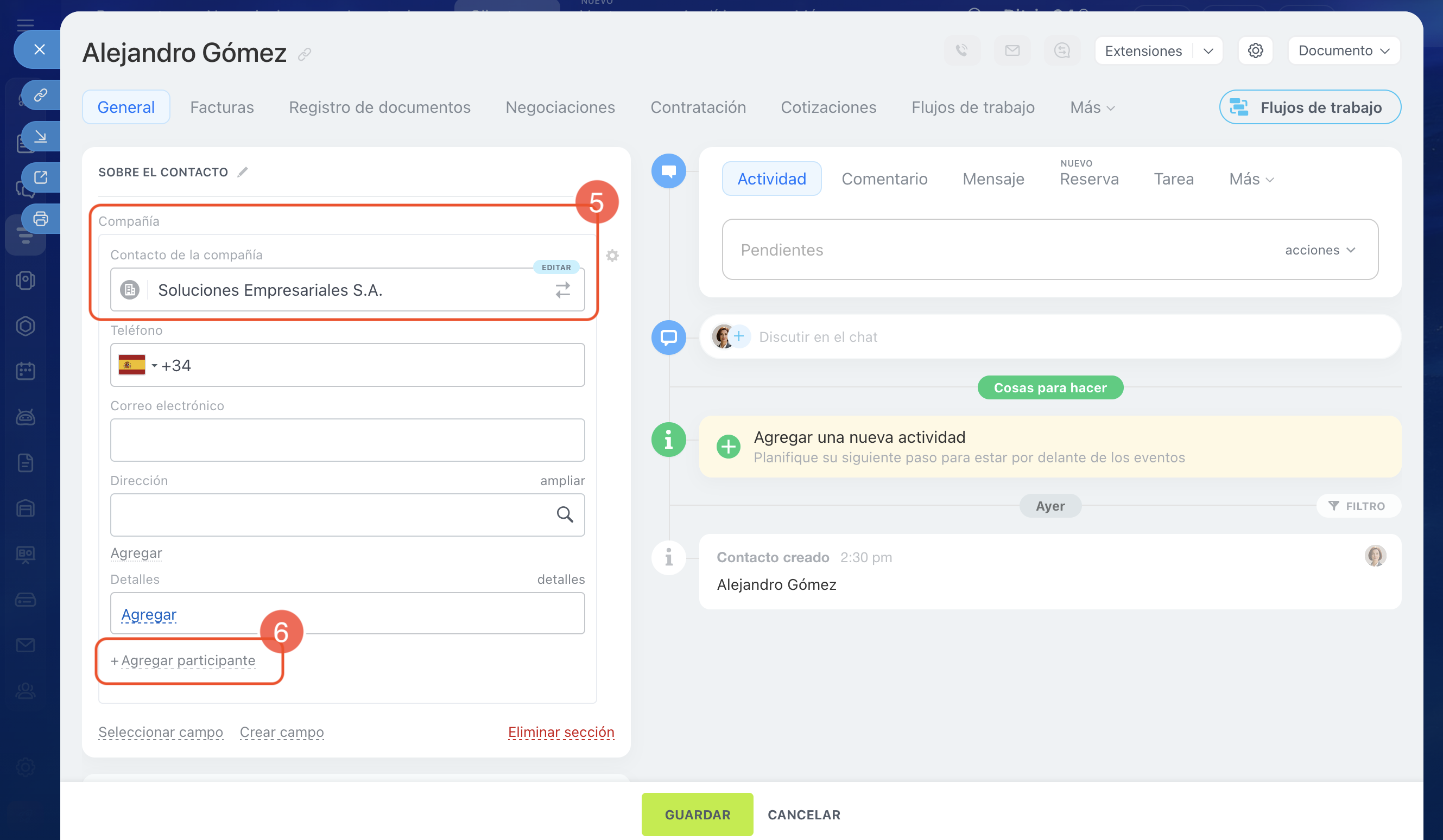Click the phone call icon in header
The image size is (1443, 840).
coord(961,50)
